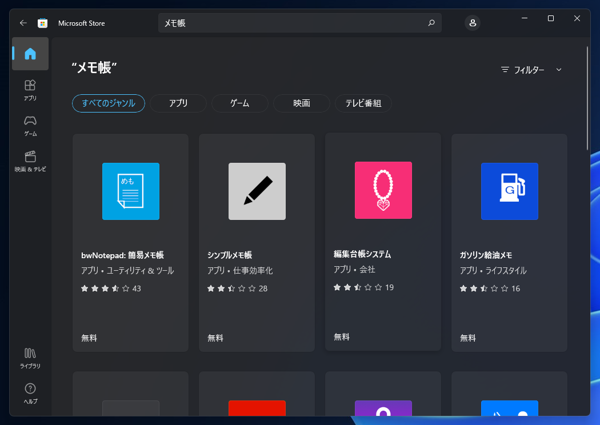Open the ゲーム sidebar section
600x425 pixels.
coord(30,126)
